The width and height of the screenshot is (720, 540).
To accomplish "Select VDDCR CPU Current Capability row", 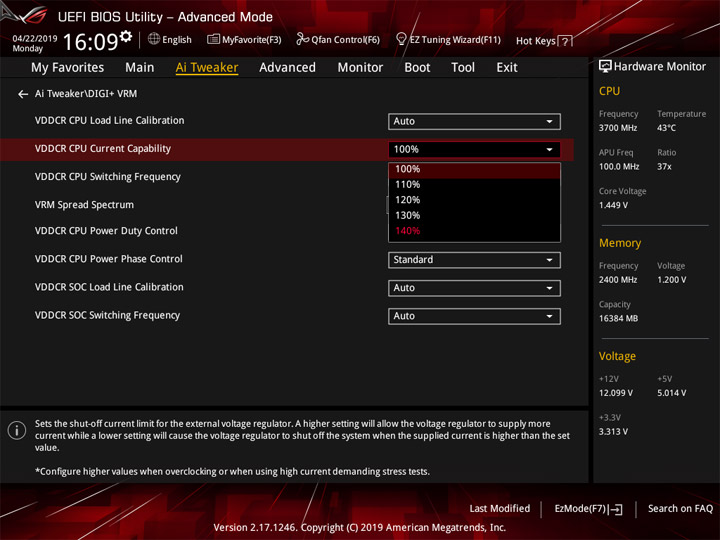I will point(287,149).
